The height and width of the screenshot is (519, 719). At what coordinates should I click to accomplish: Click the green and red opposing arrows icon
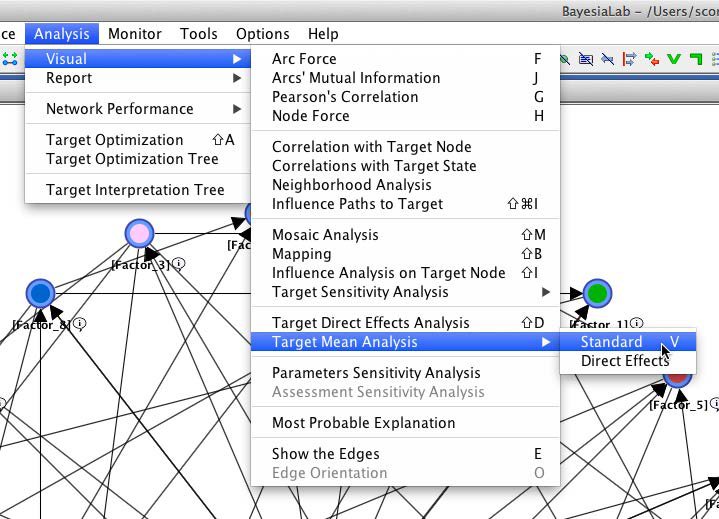652,59
